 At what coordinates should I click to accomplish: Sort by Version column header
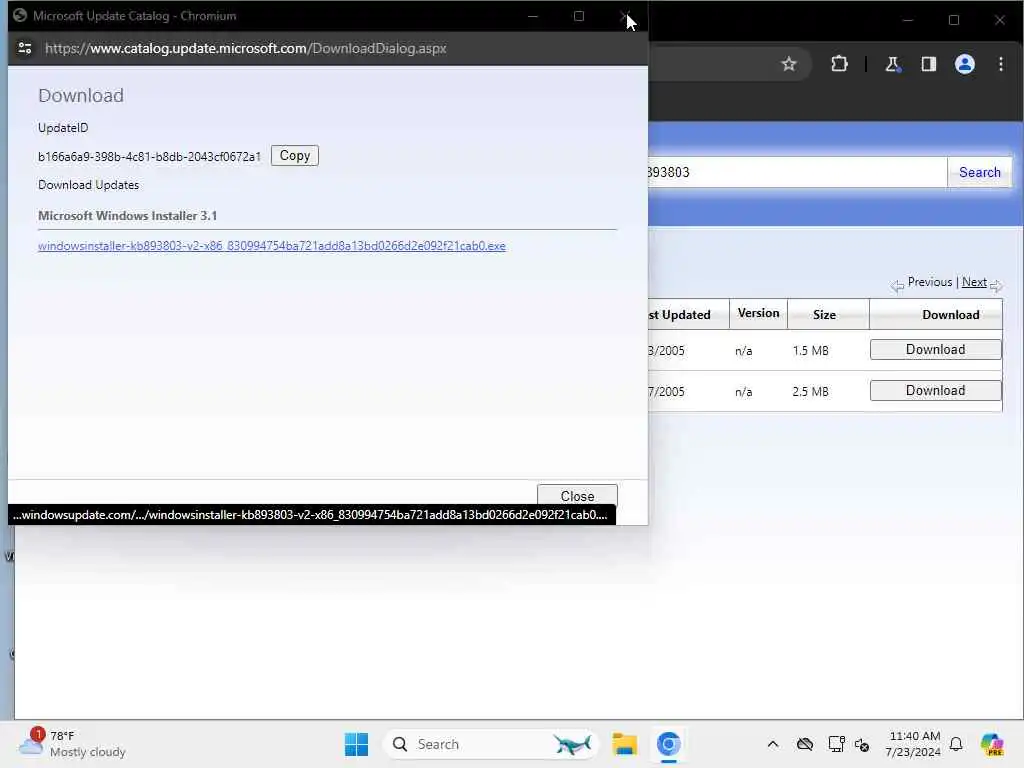click(758, 313)
